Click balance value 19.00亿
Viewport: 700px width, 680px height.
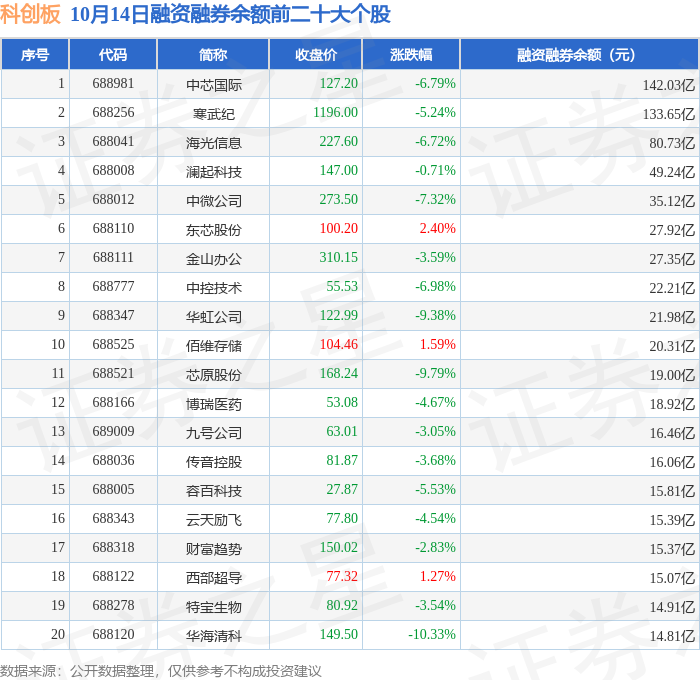point(672,375)
